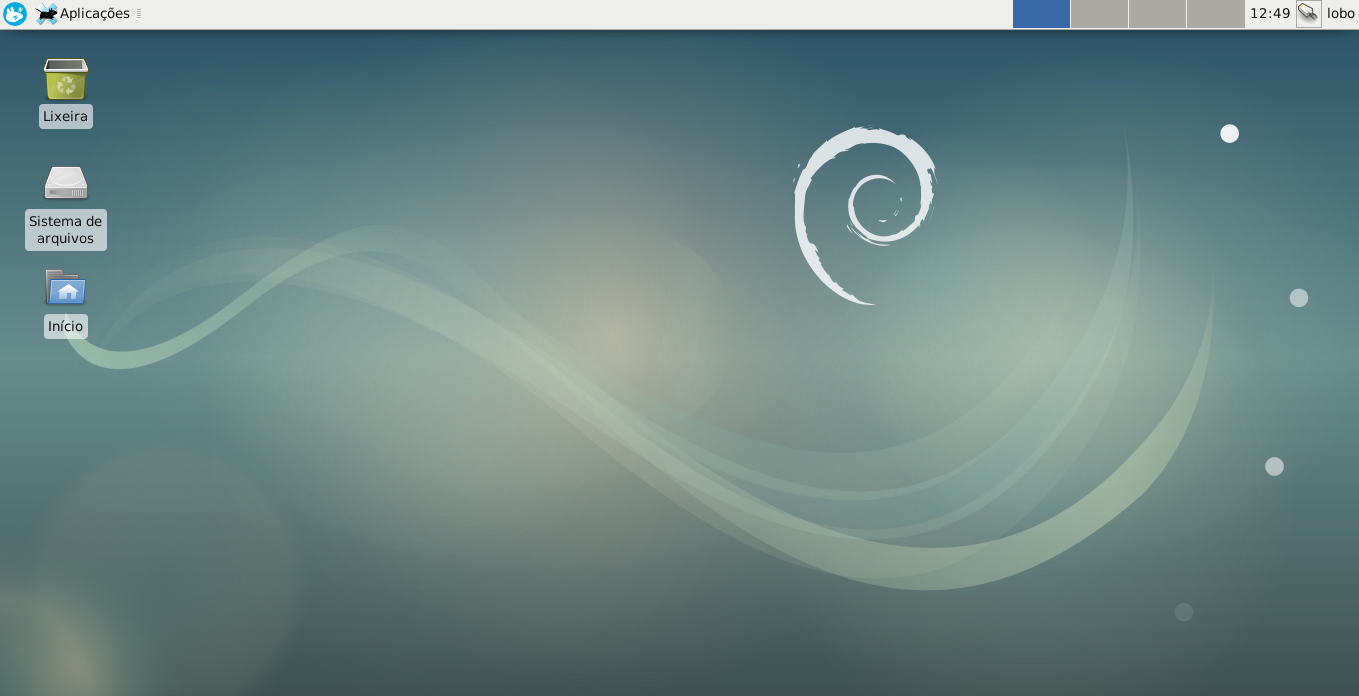This screenshot has width=1359, height=696.
Task: Switch to workspace 2 in the pager
Action: click(x=1099, y=14)
